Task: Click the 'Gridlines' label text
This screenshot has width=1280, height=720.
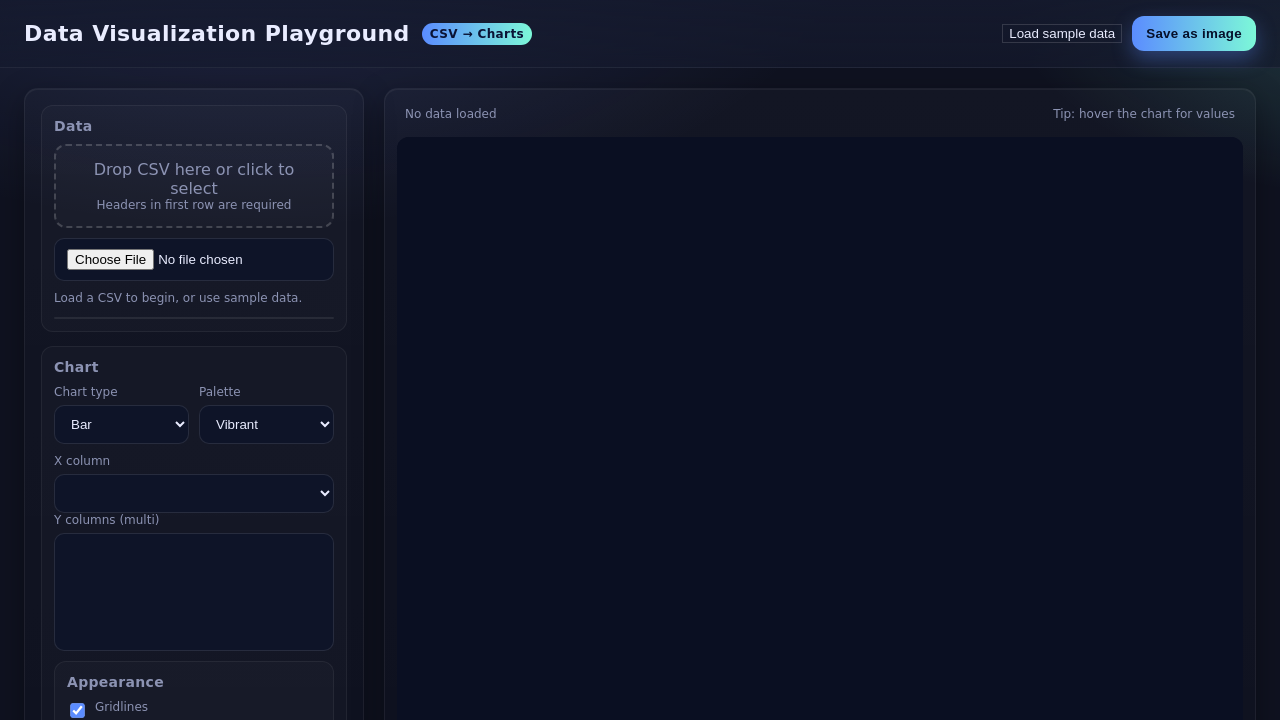Action: [x=121, y=707]
